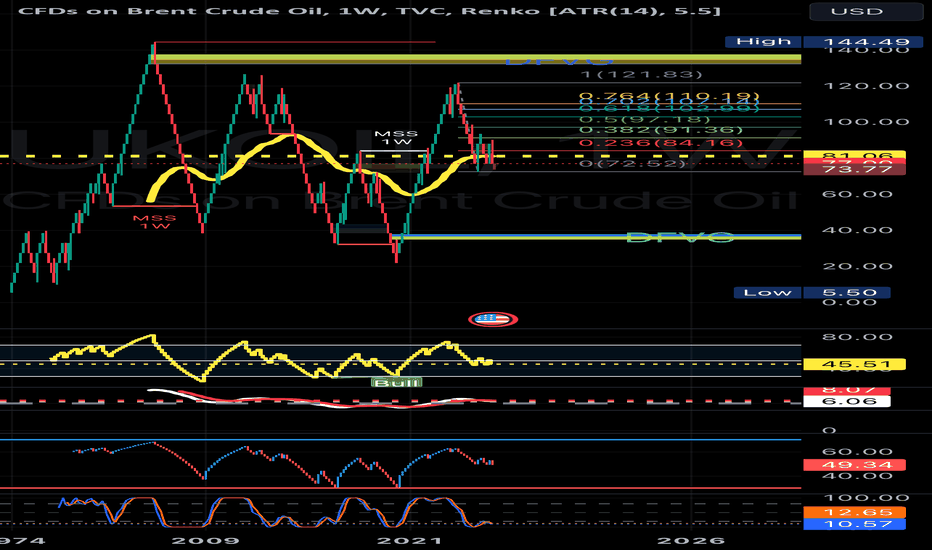Click the red 49.34 indicator value tag
Image resolution: width=932 pixels, height=550 pixels.
[854, 465]
